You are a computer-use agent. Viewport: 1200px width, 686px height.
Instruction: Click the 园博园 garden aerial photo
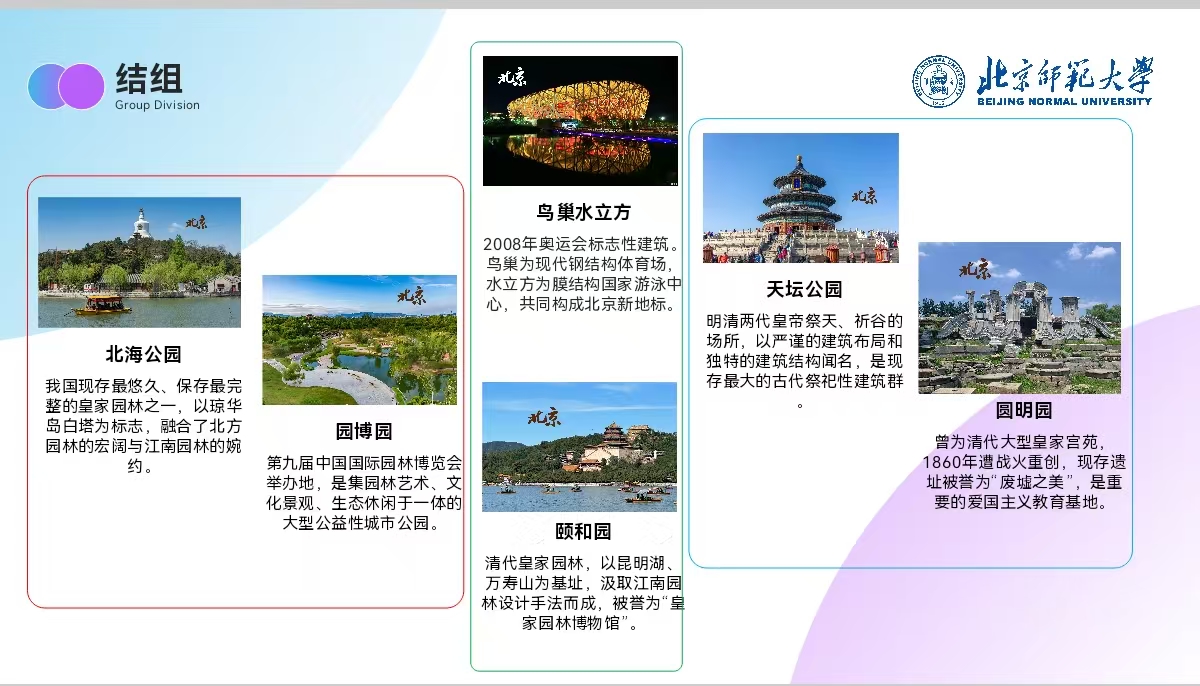point(359,340)
